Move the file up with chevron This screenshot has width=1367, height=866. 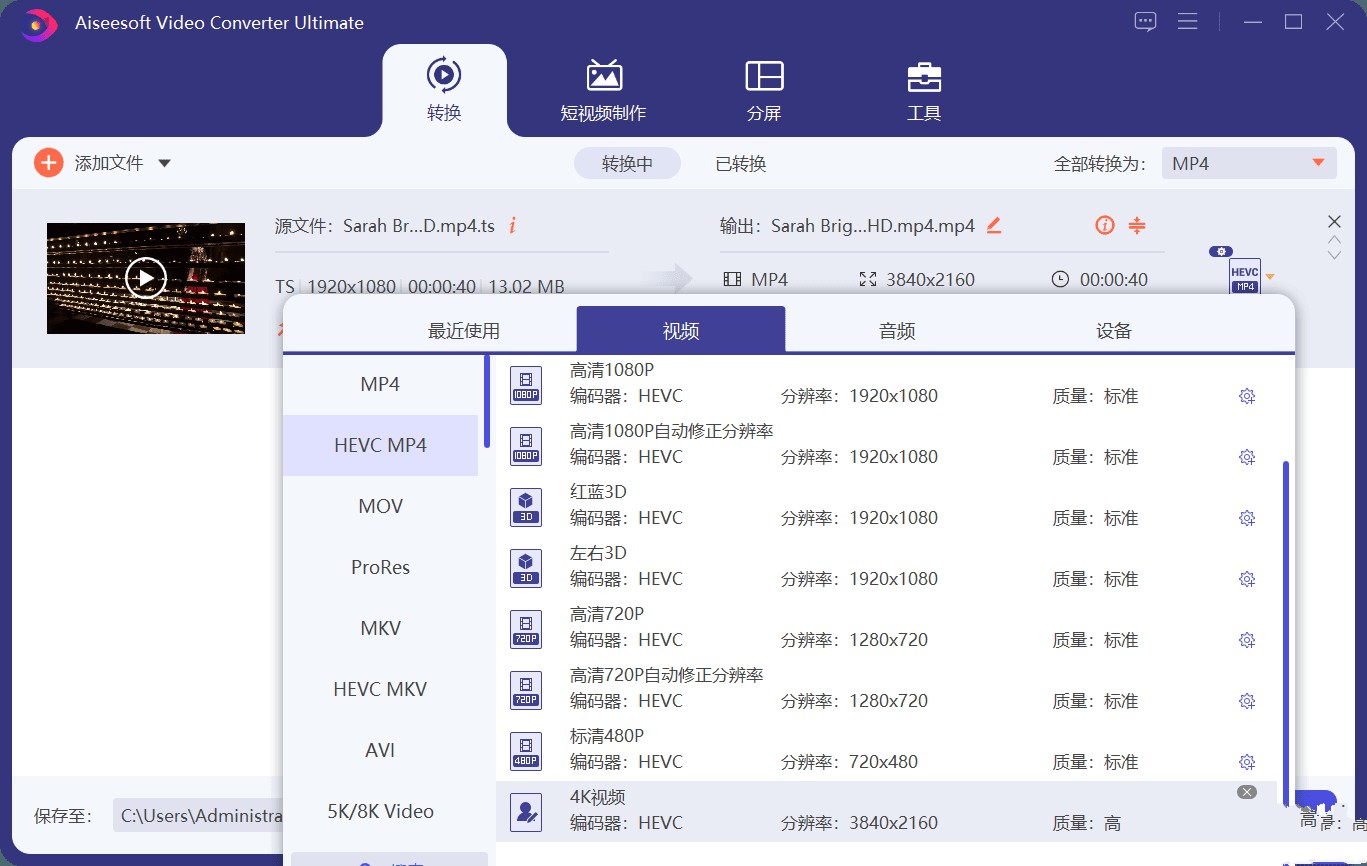click(1334, 240)
